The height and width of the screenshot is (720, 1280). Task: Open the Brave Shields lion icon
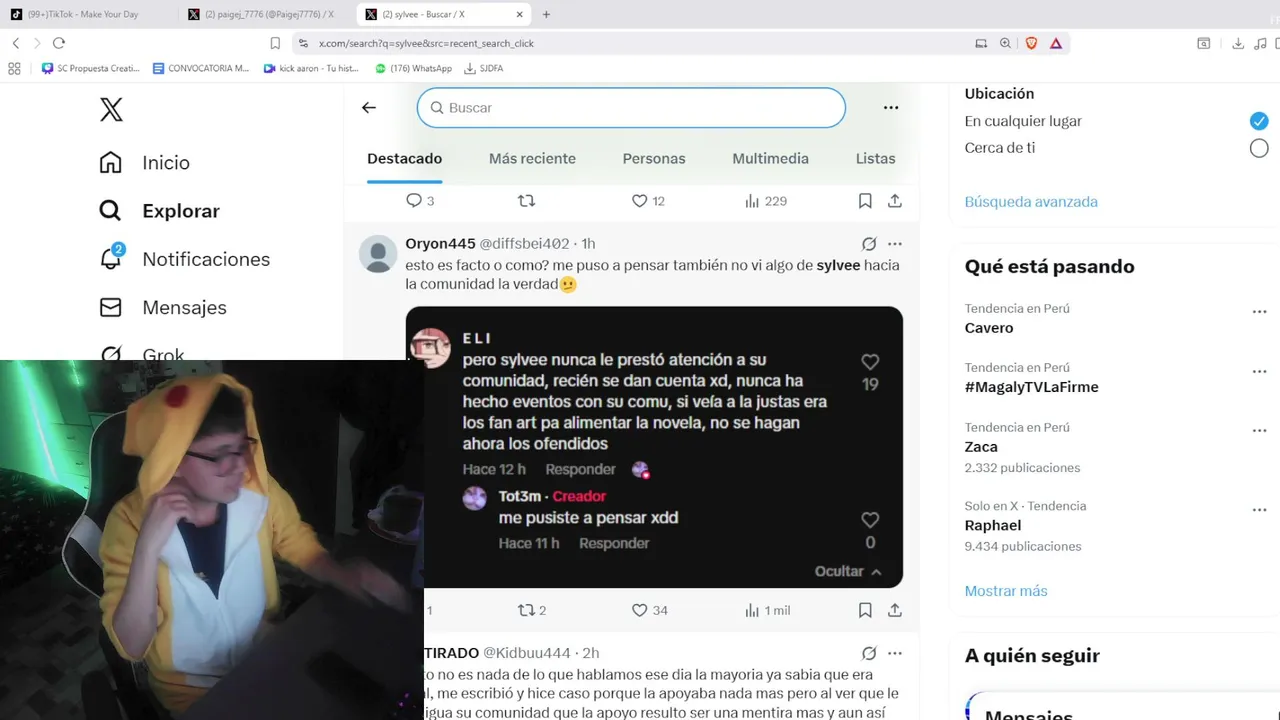[x=1031, y=43]
